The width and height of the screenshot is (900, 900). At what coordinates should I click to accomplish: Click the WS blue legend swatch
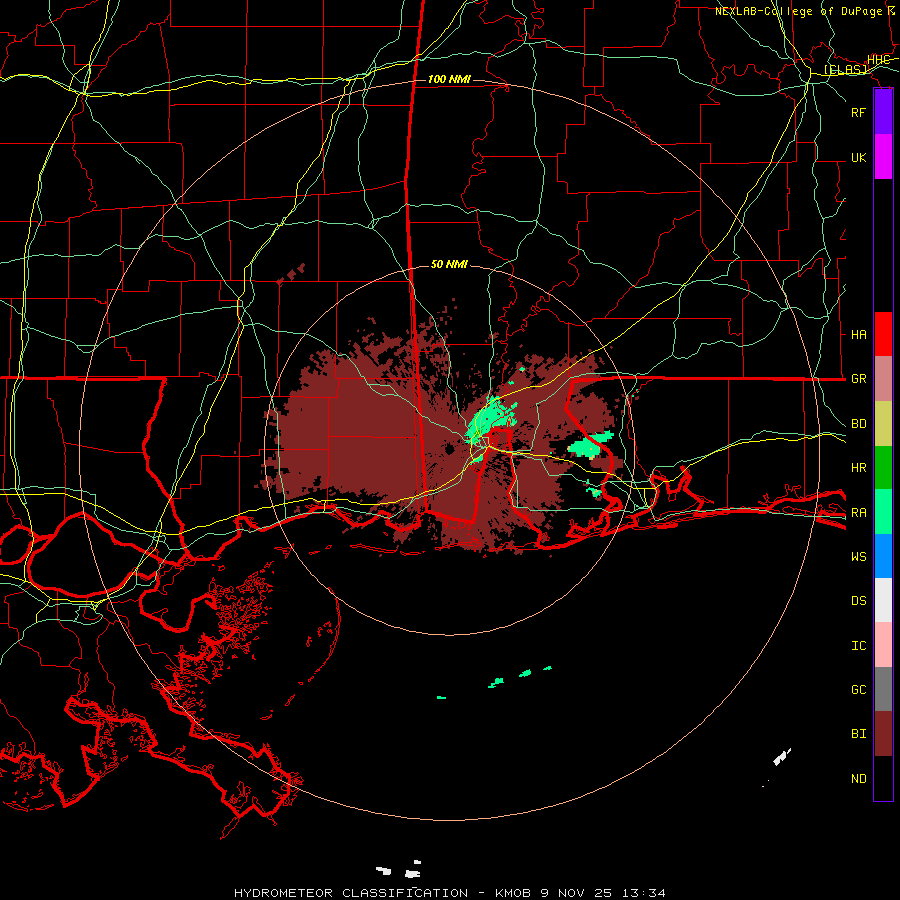(883, 556)
